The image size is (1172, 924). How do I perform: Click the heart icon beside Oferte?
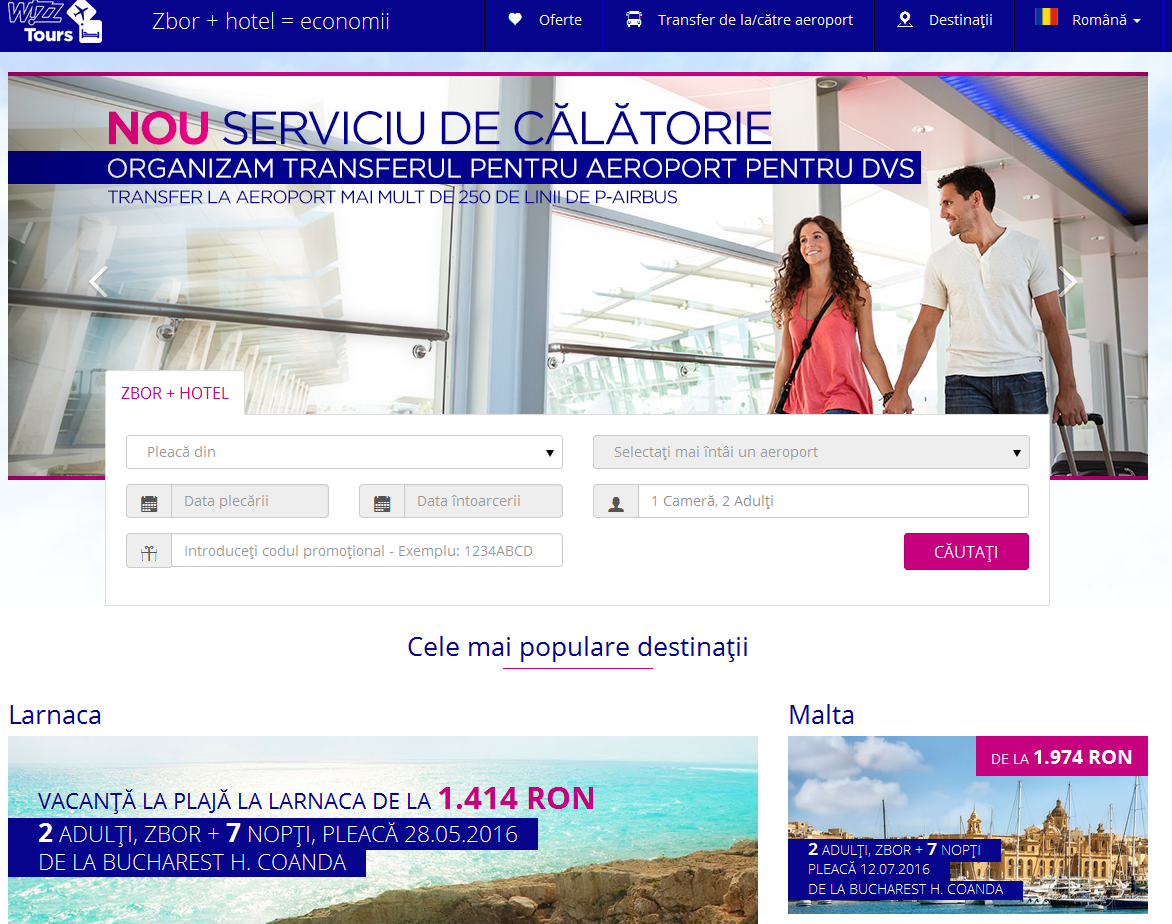tap(515, 20)
